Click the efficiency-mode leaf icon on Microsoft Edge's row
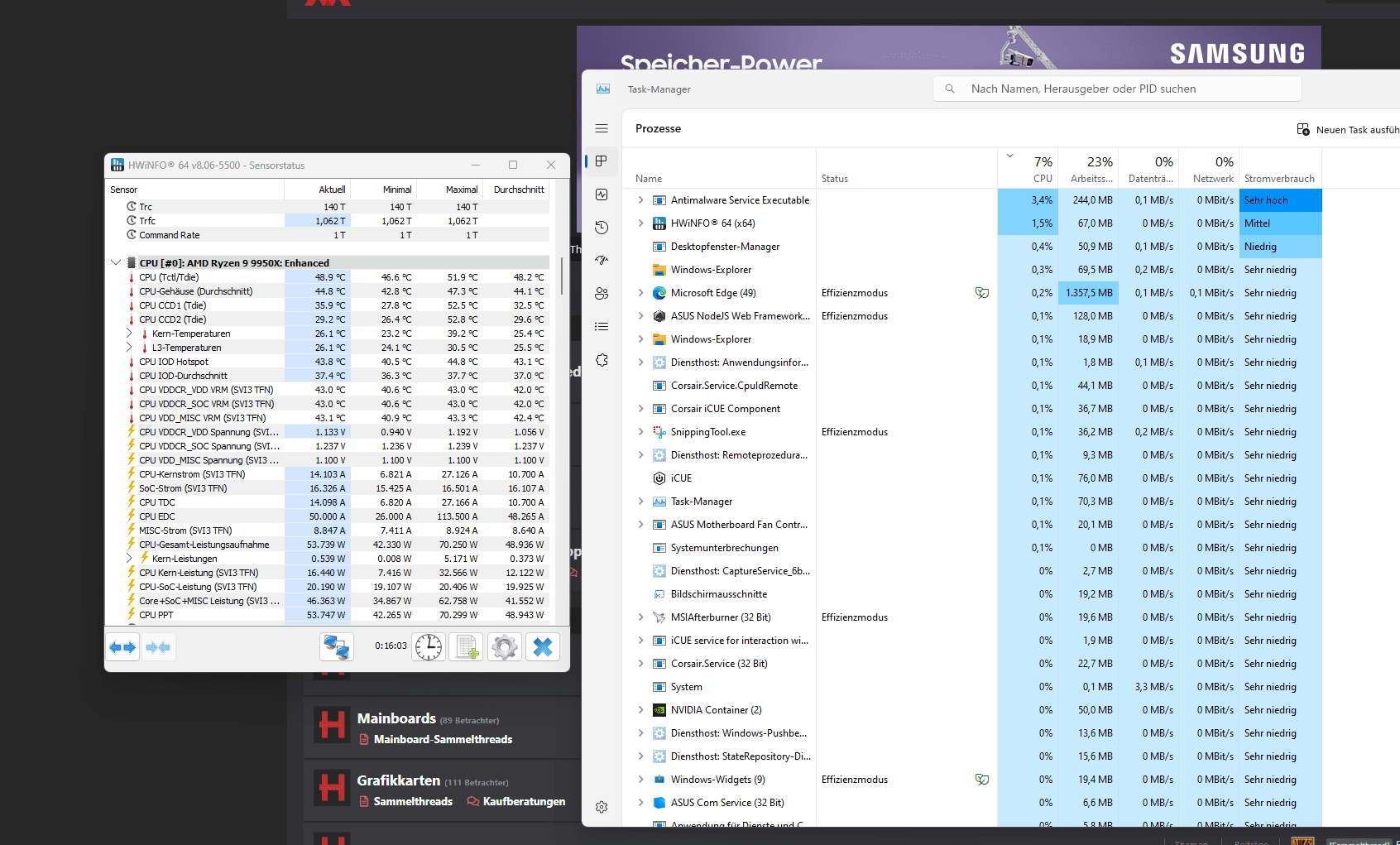This screenshot has height=845, width=1400. point(982,293)
